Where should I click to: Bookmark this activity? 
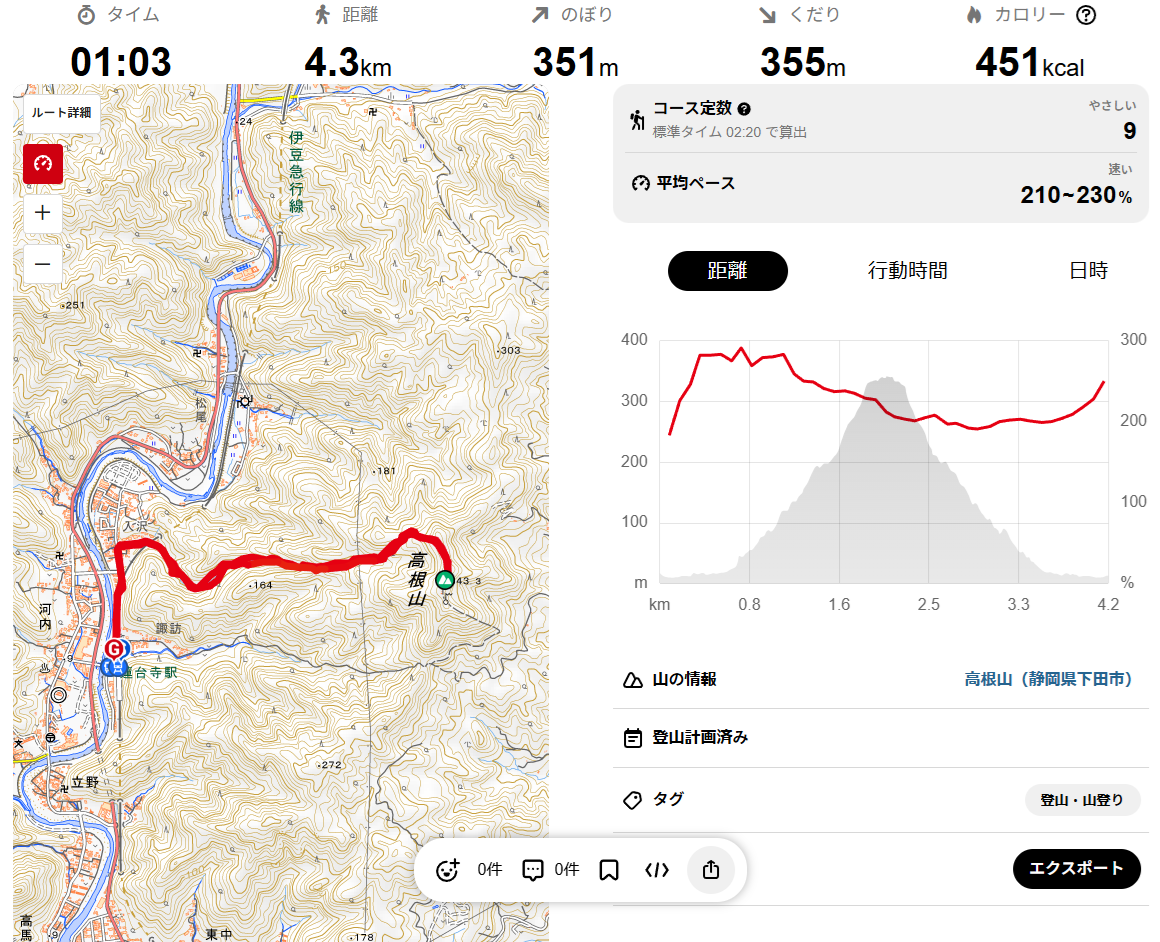pos(609,870)
